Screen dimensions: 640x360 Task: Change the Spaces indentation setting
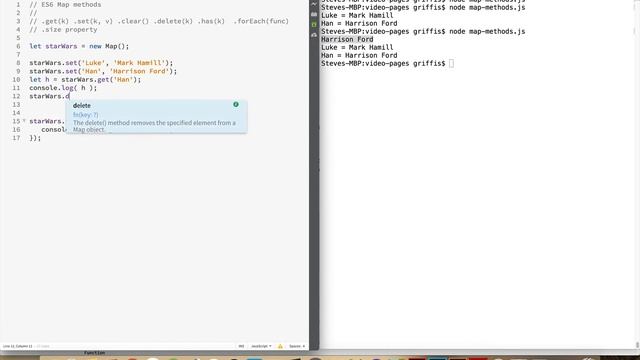click(297, 346)
